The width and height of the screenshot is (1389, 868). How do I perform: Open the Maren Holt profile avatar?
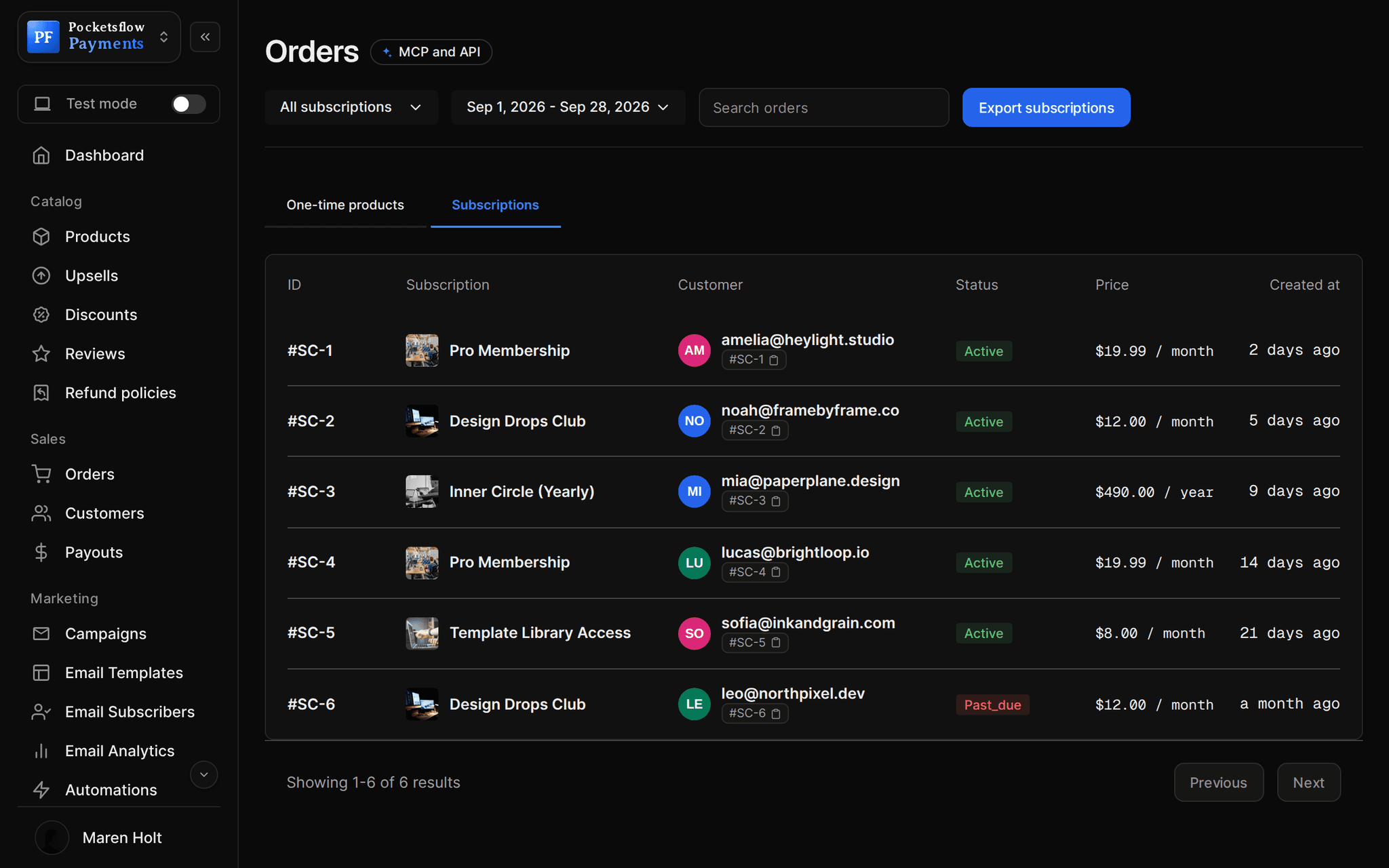point(52,837)
